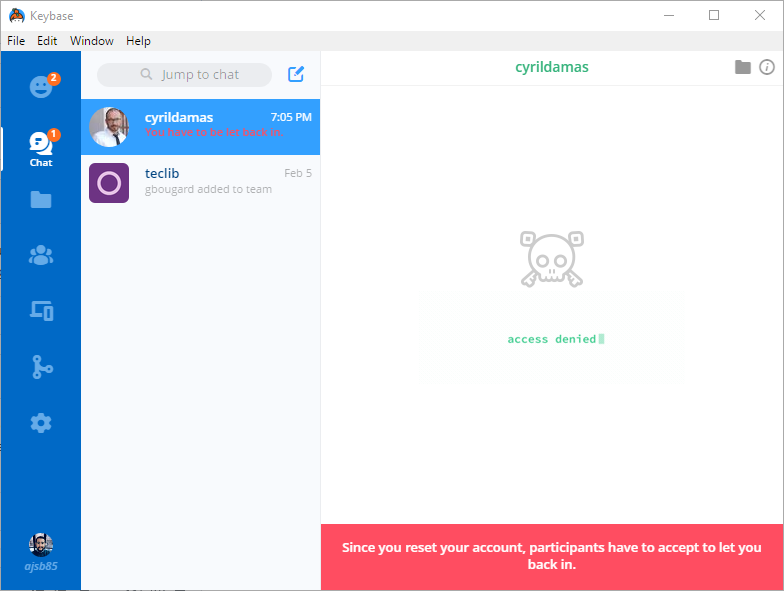Start a new chat with compose icon

point(296,74)
